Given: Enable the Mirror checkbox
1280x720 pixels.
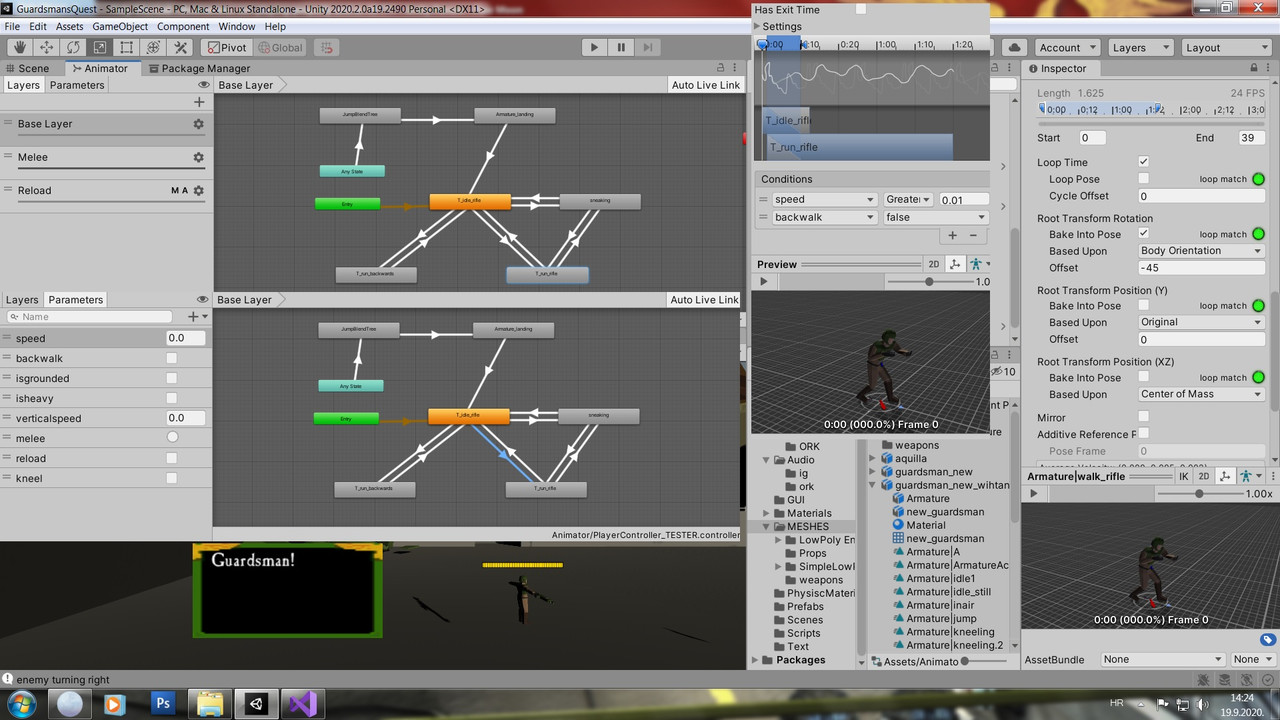Looking at the screenshot, I should click(1144, 417).
